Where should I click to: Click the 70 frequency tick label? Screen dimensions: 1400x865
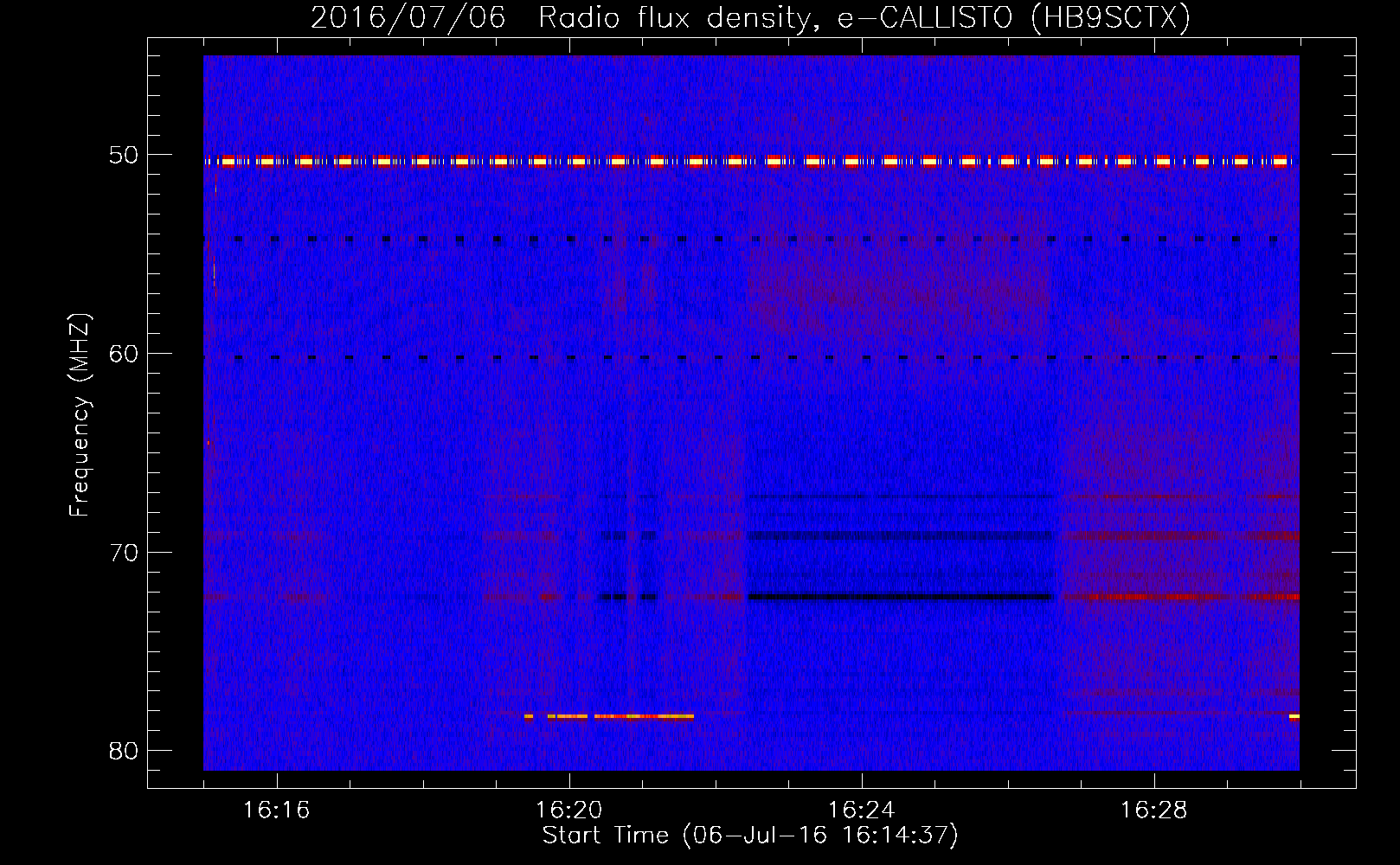(x=124, y=553)
